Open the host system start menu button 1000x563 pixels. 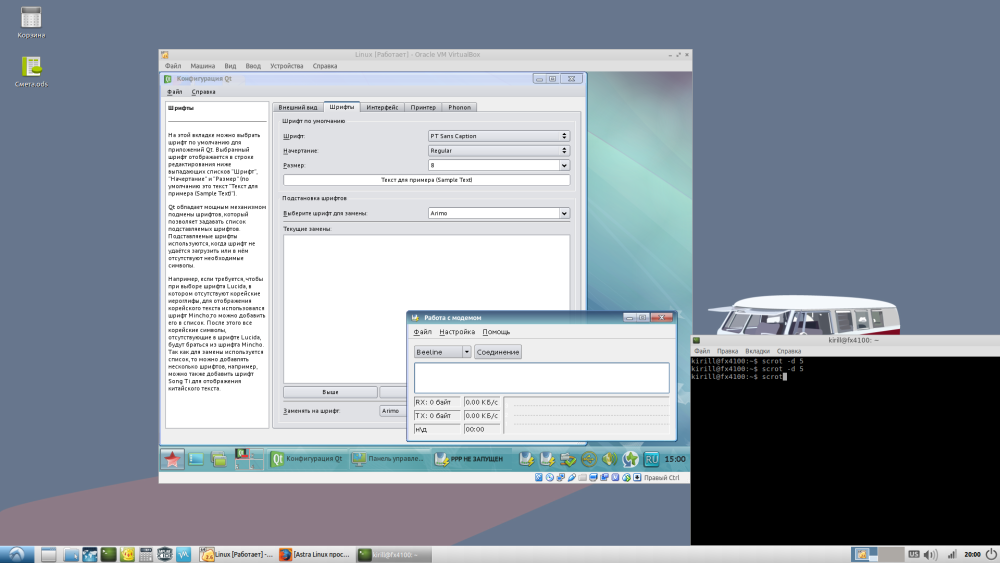click(17, 554)
